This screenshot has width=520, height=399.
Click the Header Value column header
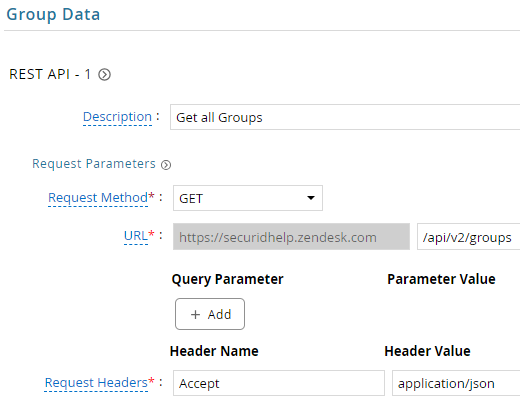[x=427, y=351]
